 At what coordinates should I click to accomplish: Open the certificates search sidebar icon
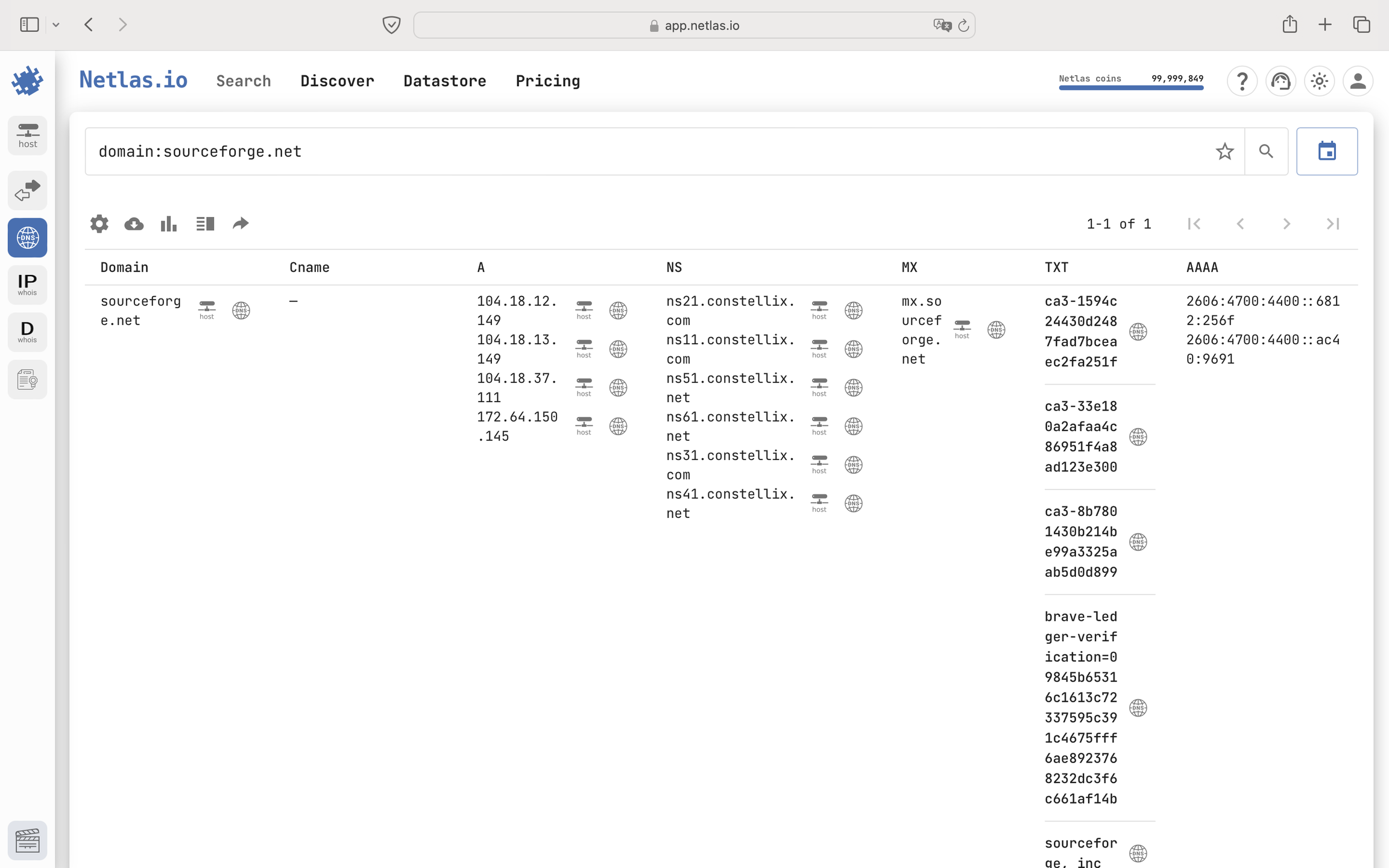pos(28,379)
